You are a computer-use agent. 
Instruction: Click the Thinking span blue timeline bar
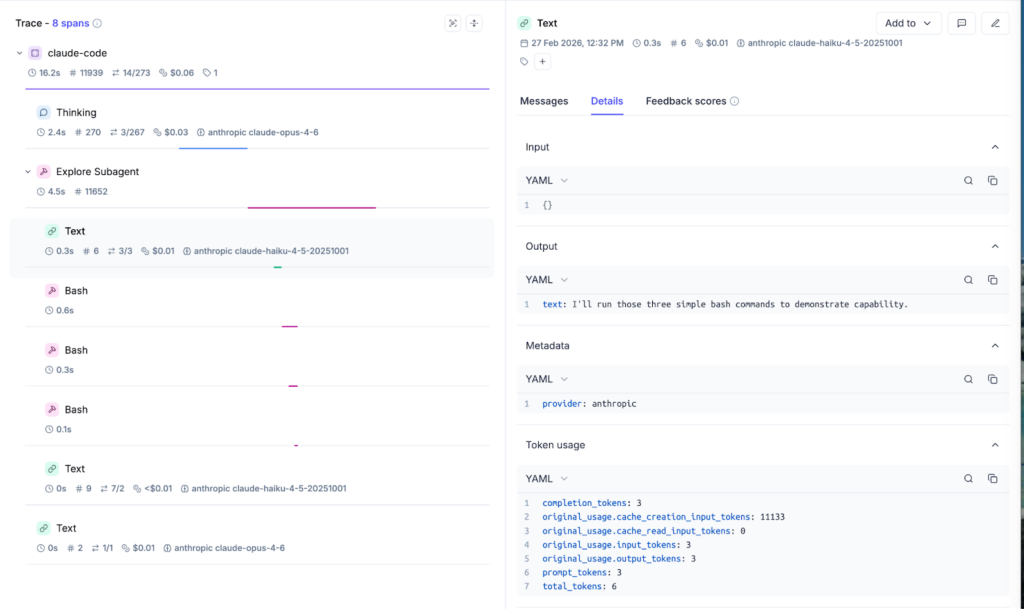click(213, 148)
